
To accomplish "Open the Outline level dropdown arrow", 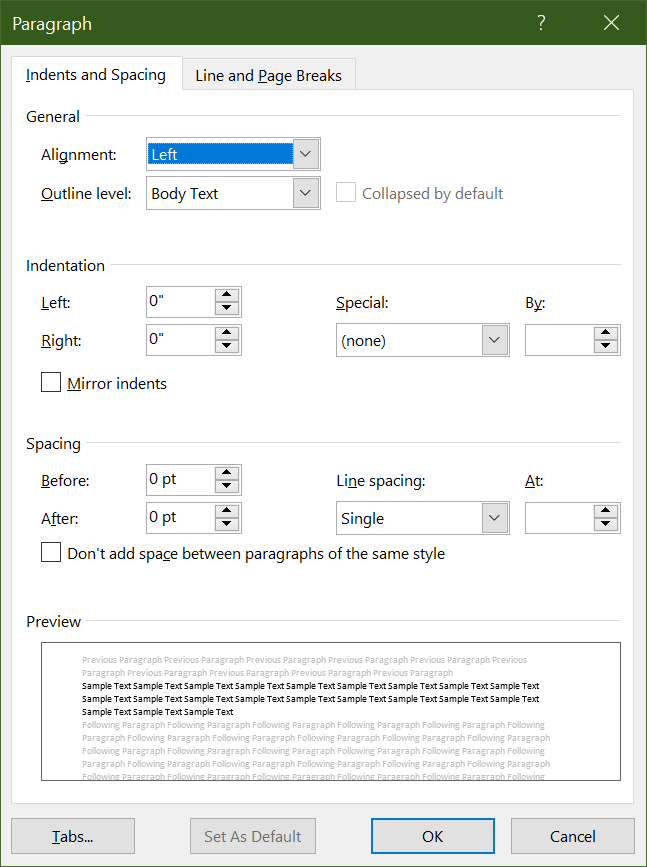I will (x=306, y=193).
